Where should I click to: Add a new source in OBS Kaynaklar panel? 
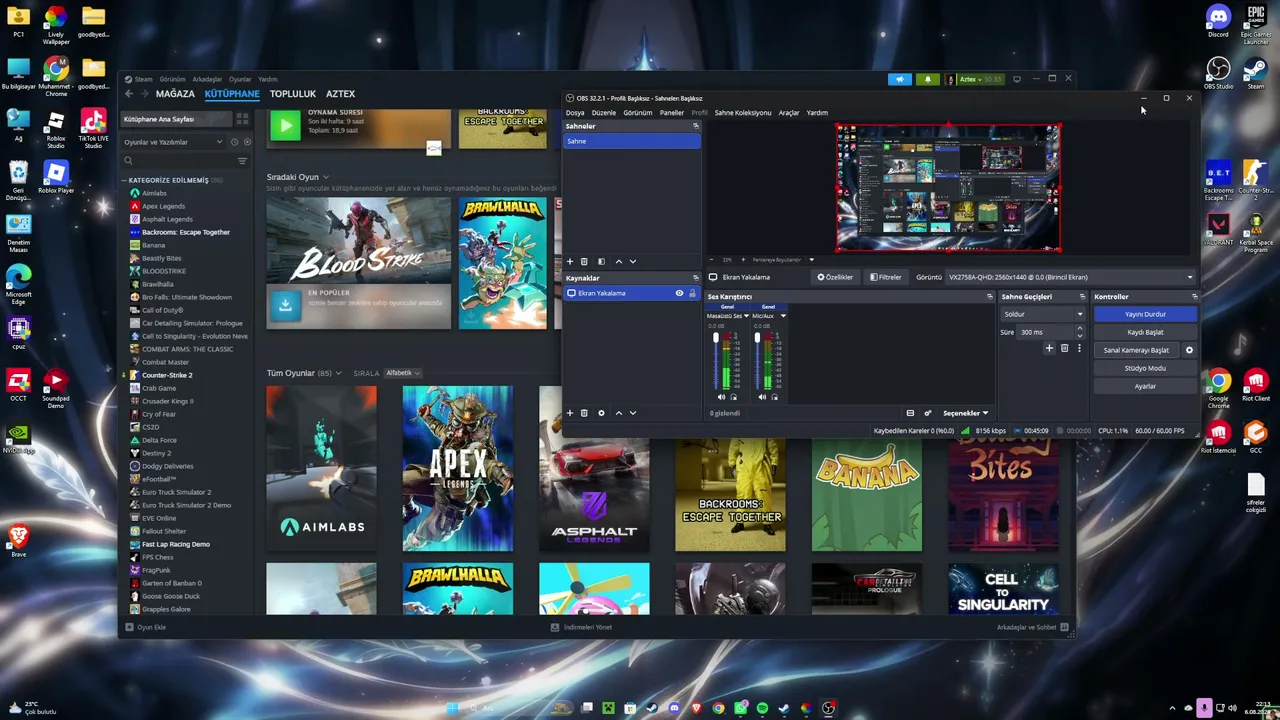pos(570,413)
